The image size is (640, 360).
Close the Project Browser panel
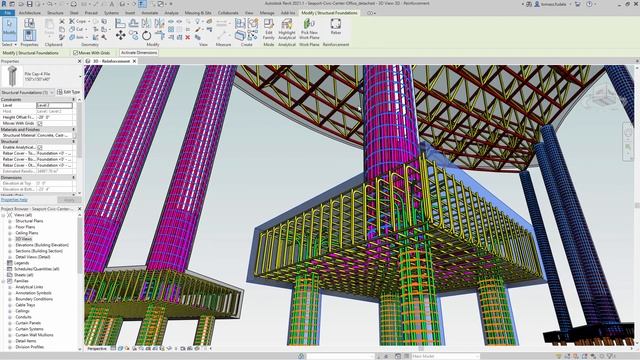pyautogui.click(x=80, y=209)
